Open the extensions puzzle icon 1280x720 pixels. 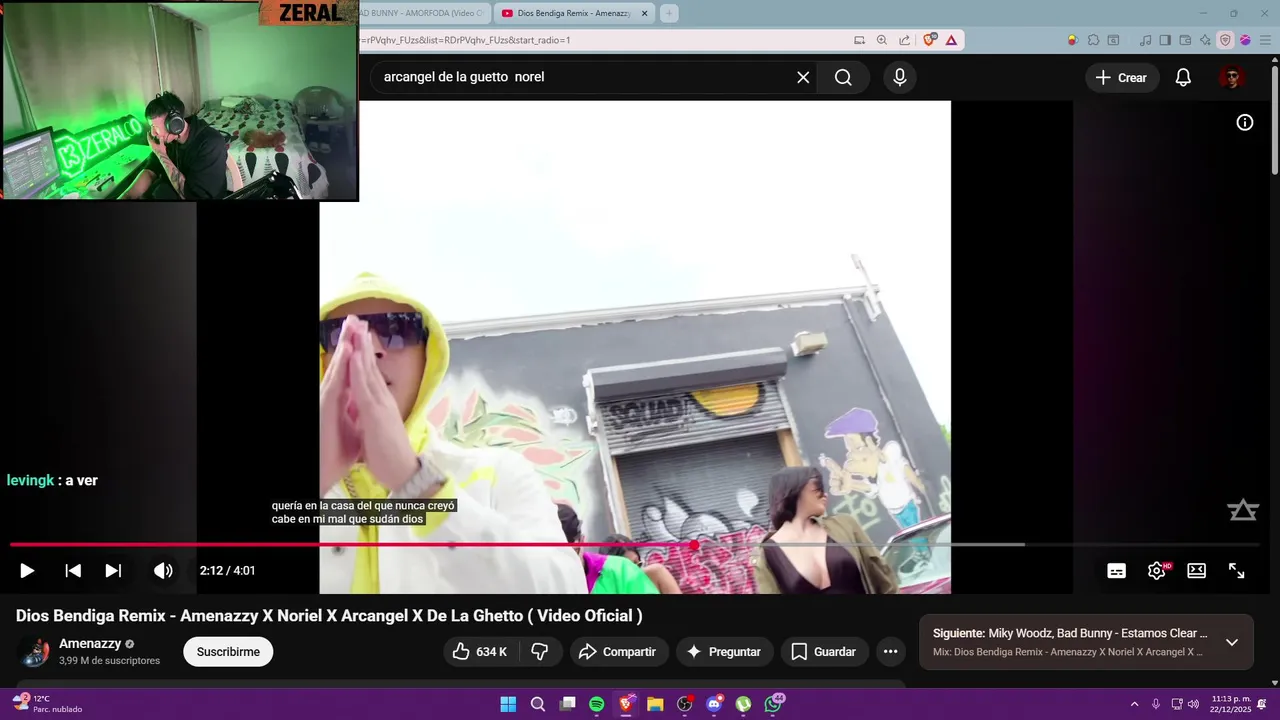1093,40
